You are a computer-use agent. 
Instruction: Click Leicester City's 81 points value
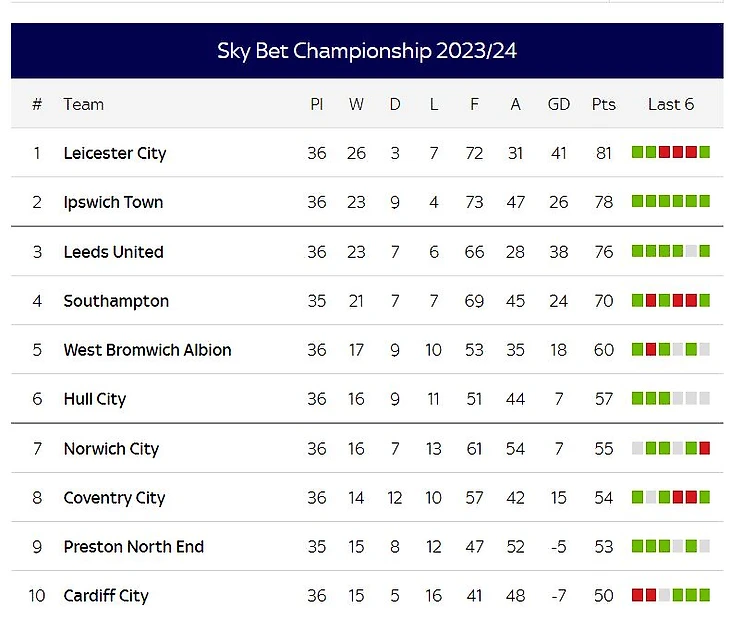(x=603, y=153)
